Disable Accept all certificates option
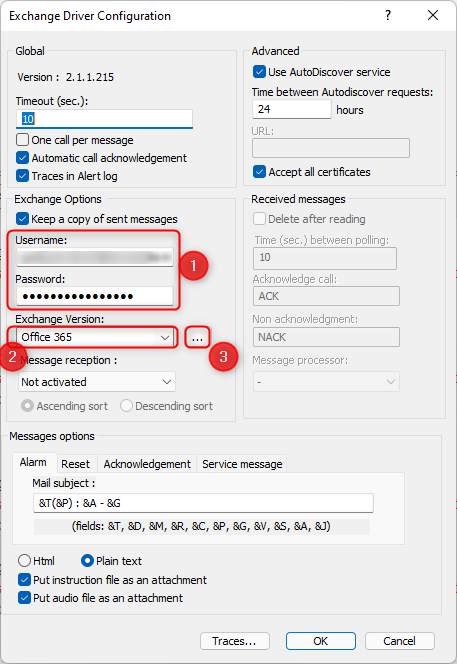The height and width of the screenshot is (664, 457). coord(259,172)
